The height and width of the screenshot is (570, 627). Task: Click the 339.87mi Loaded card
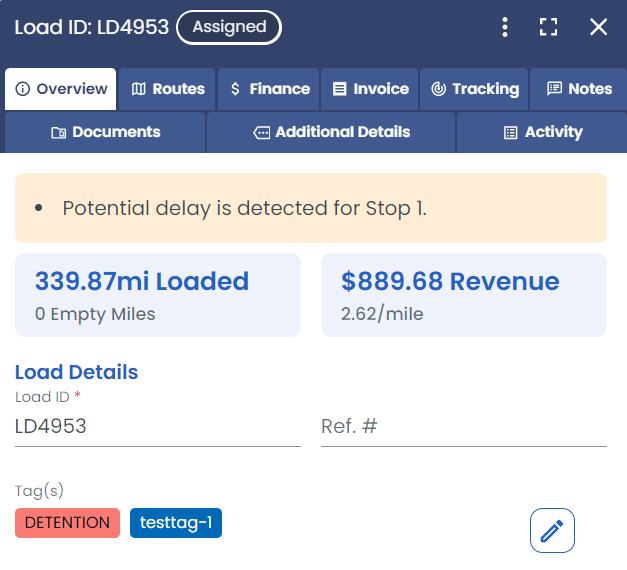pyautogui.click(x=158, y=295)
